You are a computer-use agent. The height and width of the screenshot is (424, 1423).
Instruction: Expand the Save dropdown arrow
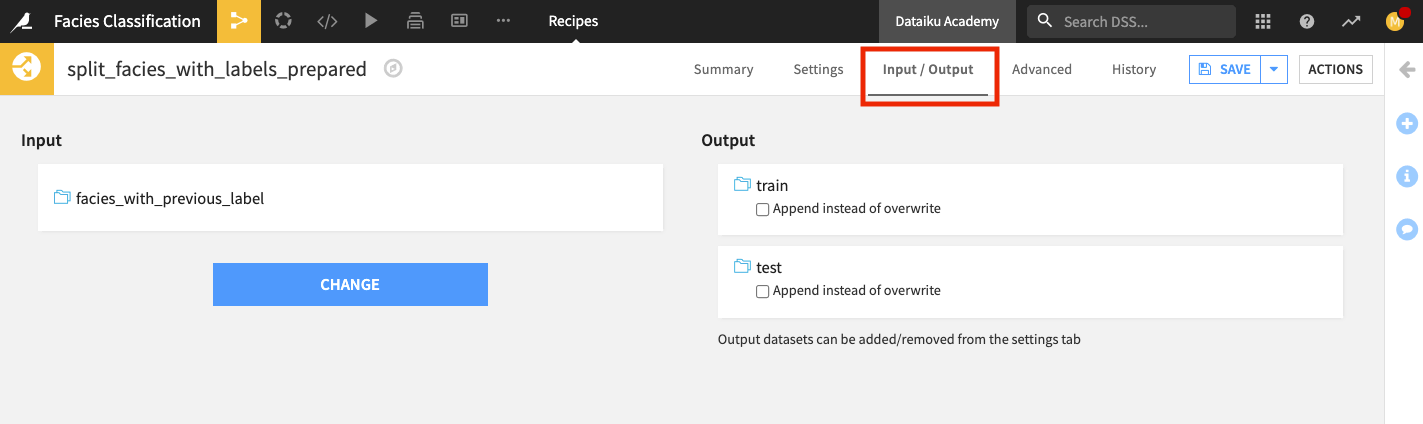pyautogui.click(x=1274, y=69)
